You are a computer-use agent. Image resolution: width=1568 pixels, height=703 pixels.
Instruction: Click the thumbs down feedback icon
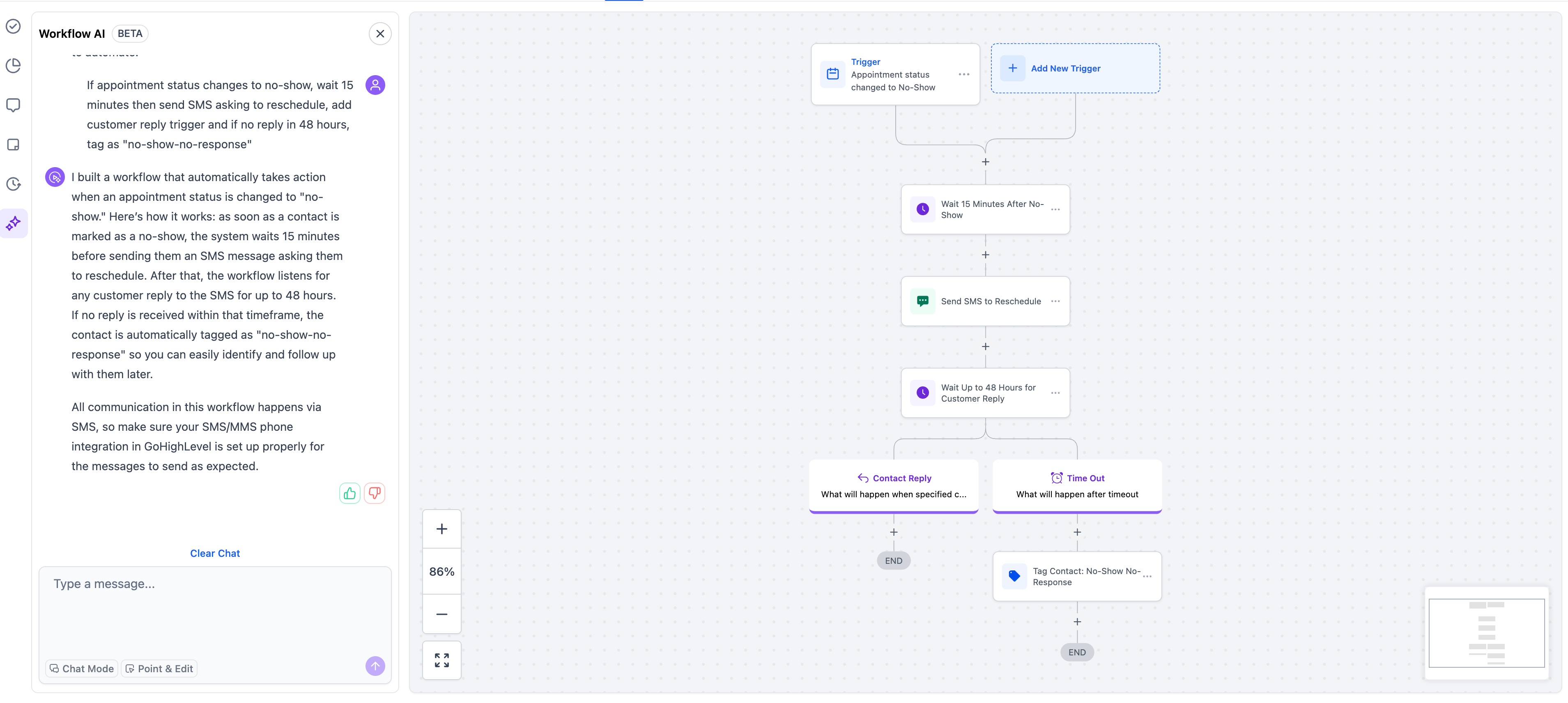(375, 493)
